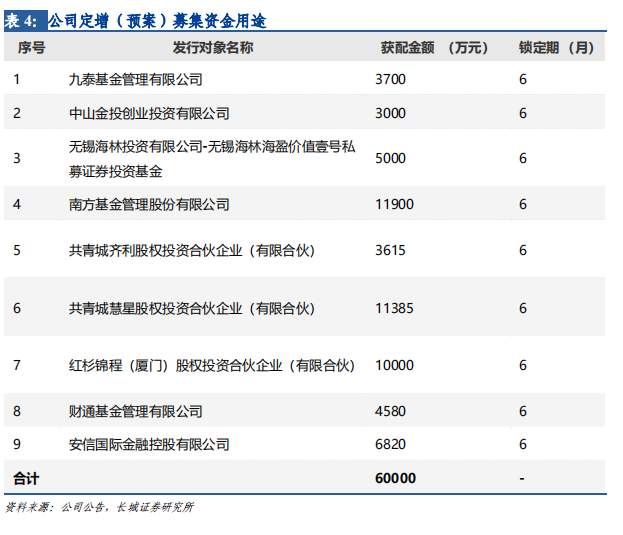623x535 pixels.
Task: Select the 锁定期（月） column header
Action: tap(556, 48)
